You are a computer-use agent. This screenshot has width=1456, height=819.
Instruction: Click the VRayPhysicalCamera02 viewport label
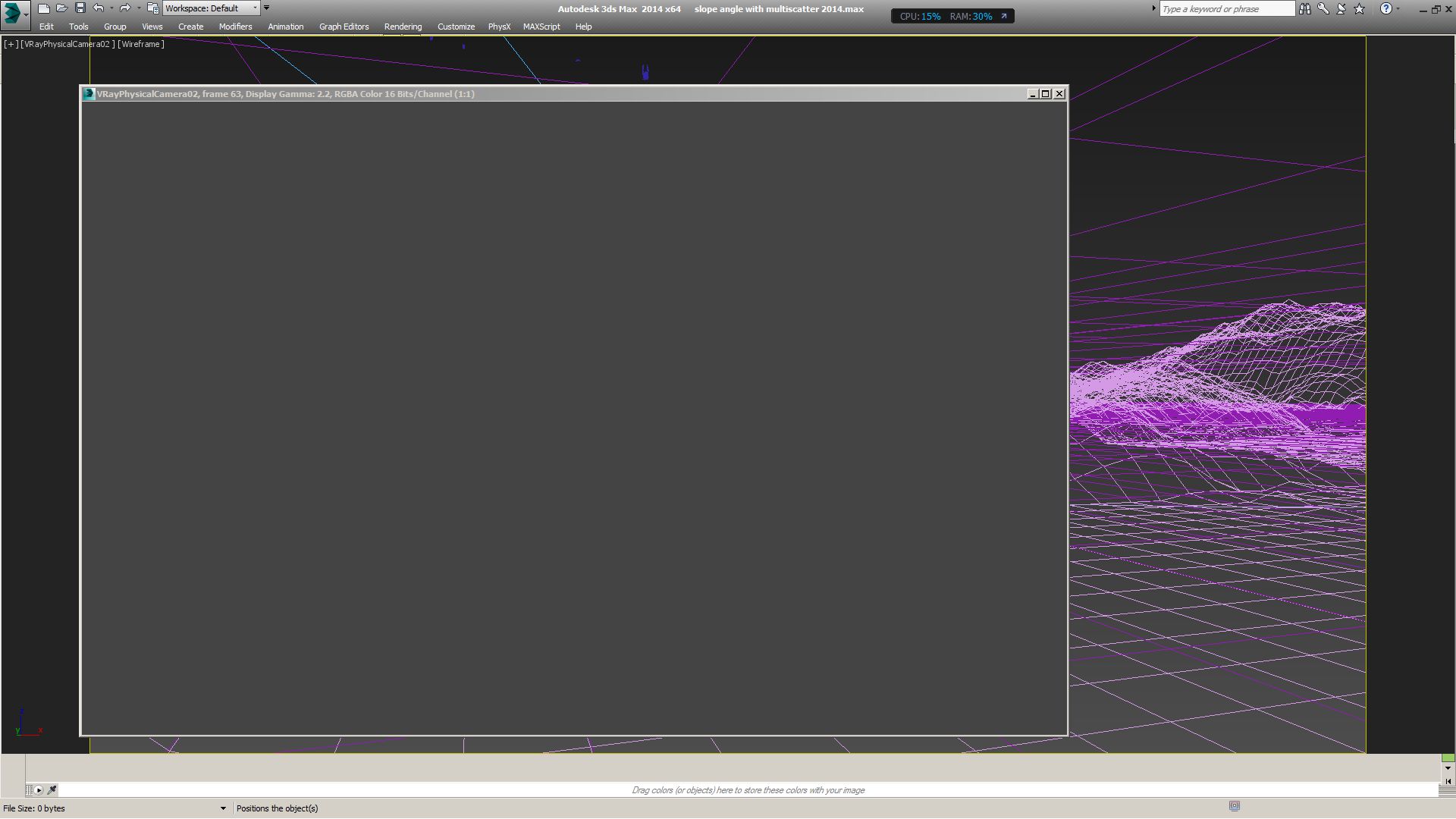coord(68,44)
